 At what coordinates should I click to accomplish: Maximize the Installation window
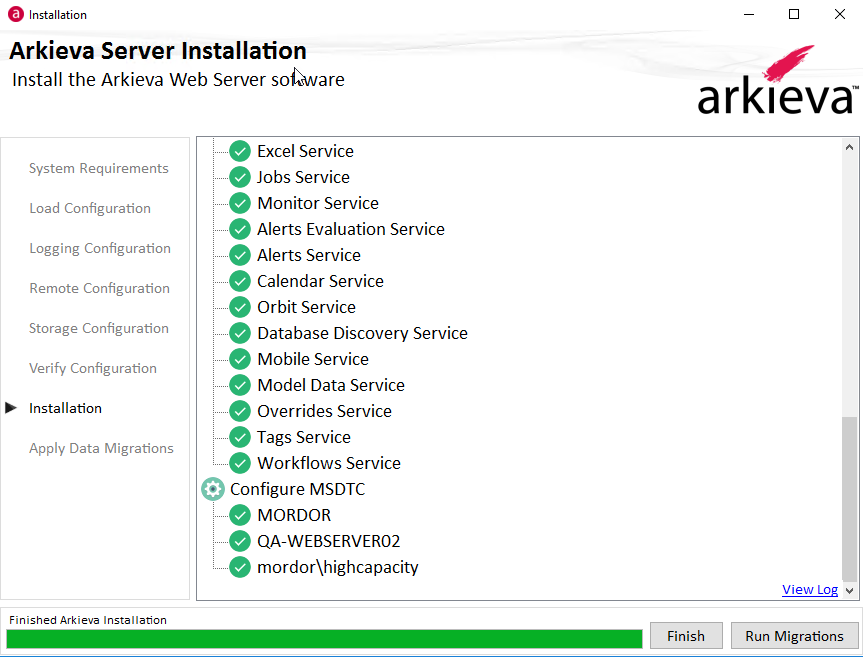(794, 14)
